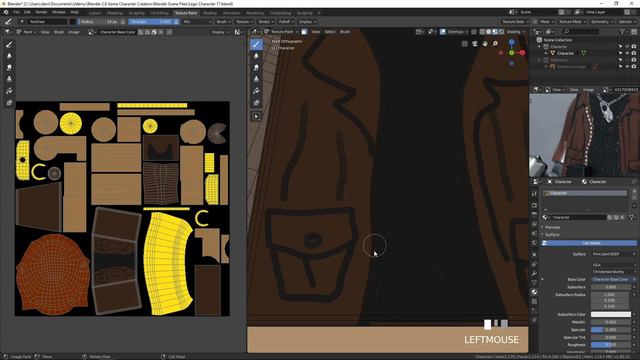Screen dimensions: 640x360
Task: Toggle render camera for Reference Image
Action: [634, 67]
